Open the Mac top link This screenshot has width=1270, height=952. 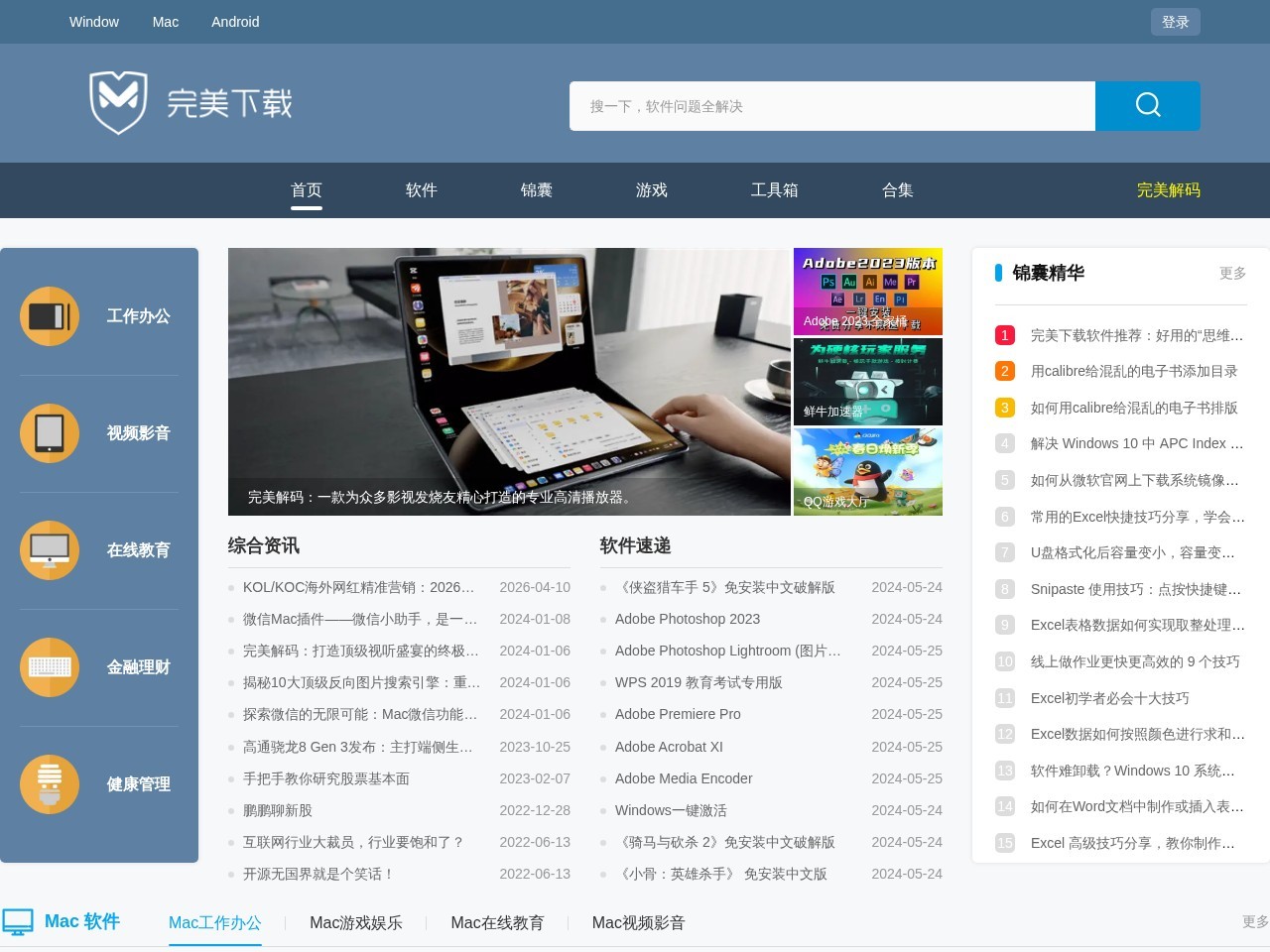166,22
